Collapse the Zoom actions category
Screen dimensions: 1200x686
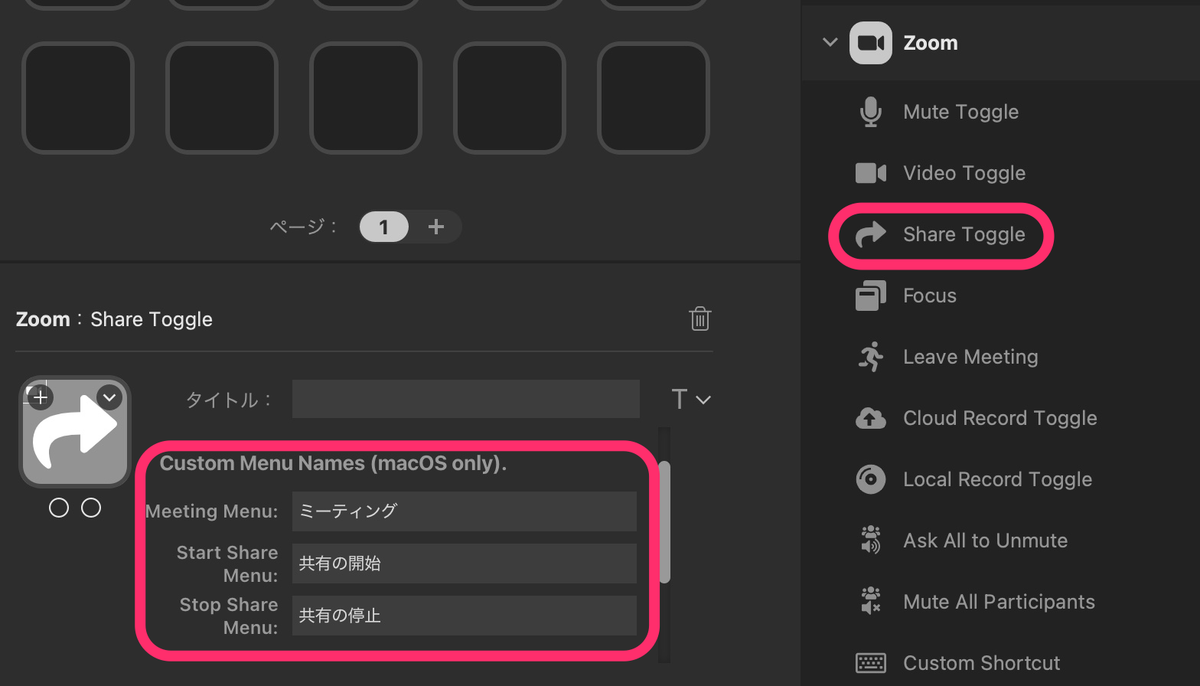click(x=829, y=42)
